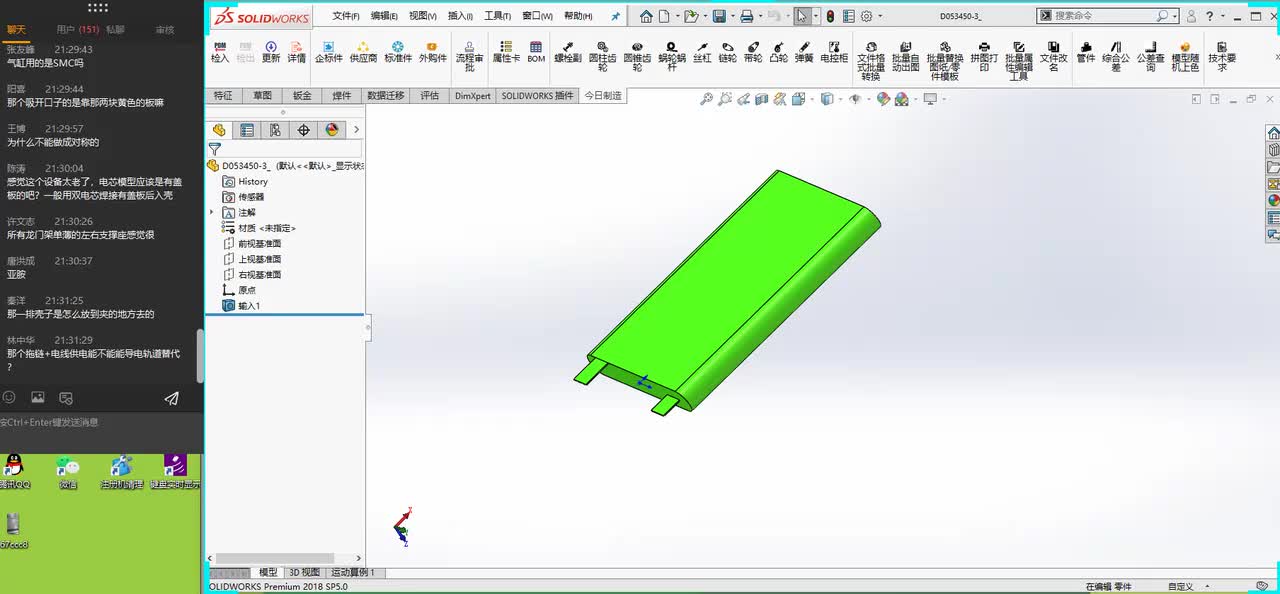Click the Save icon in SolidWorks toolbar
The width and height of the screenshot is (1280, 594).
pos(719,16)
